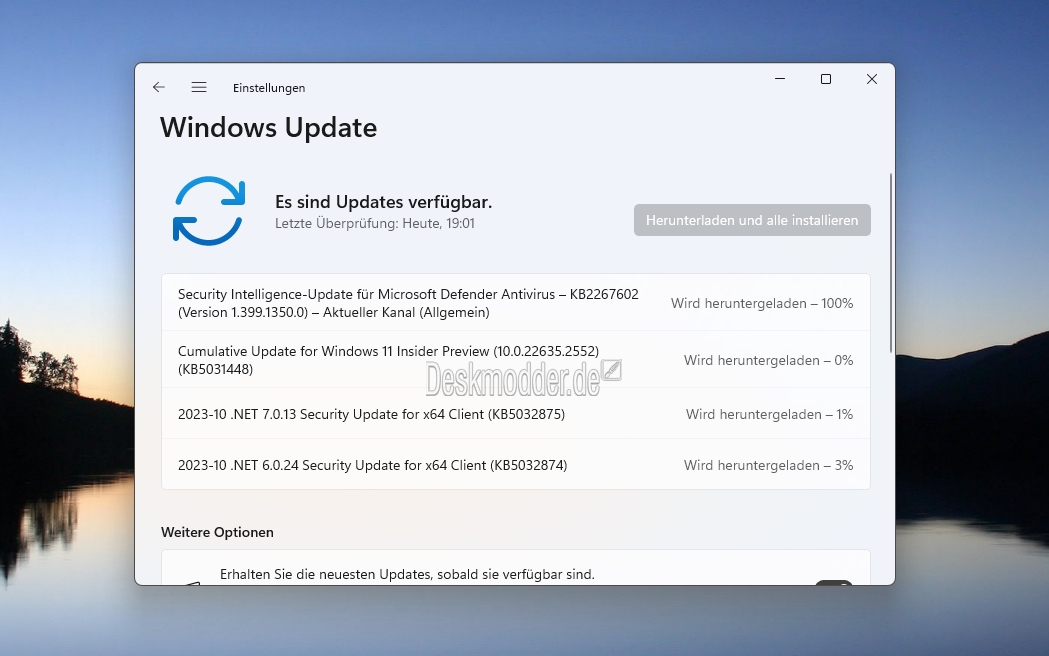Go back with the arrow icon
Viewport: 1049px width, 656px height.
coord(159,87)
